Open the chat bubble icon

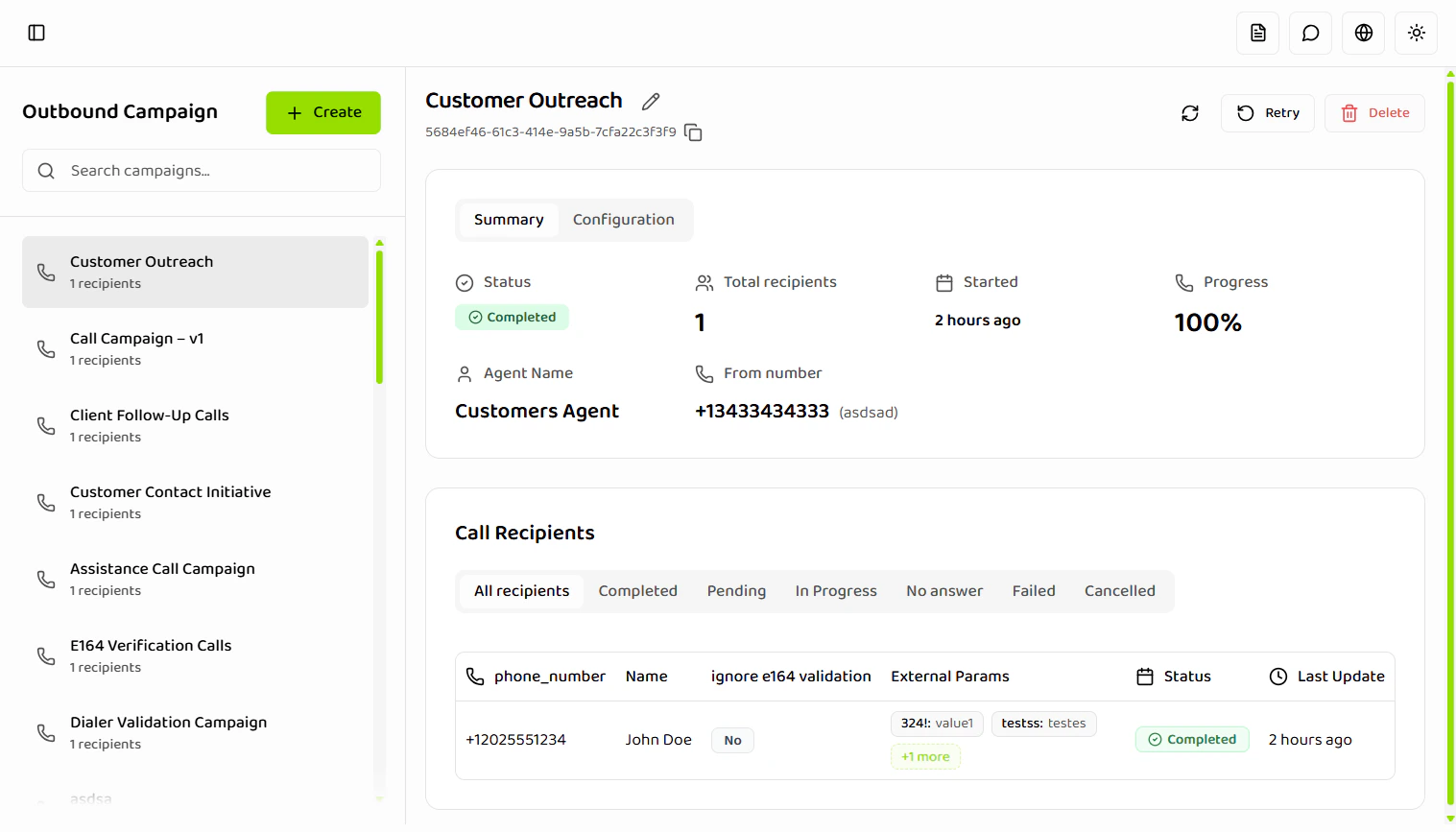coord(1310,32)
